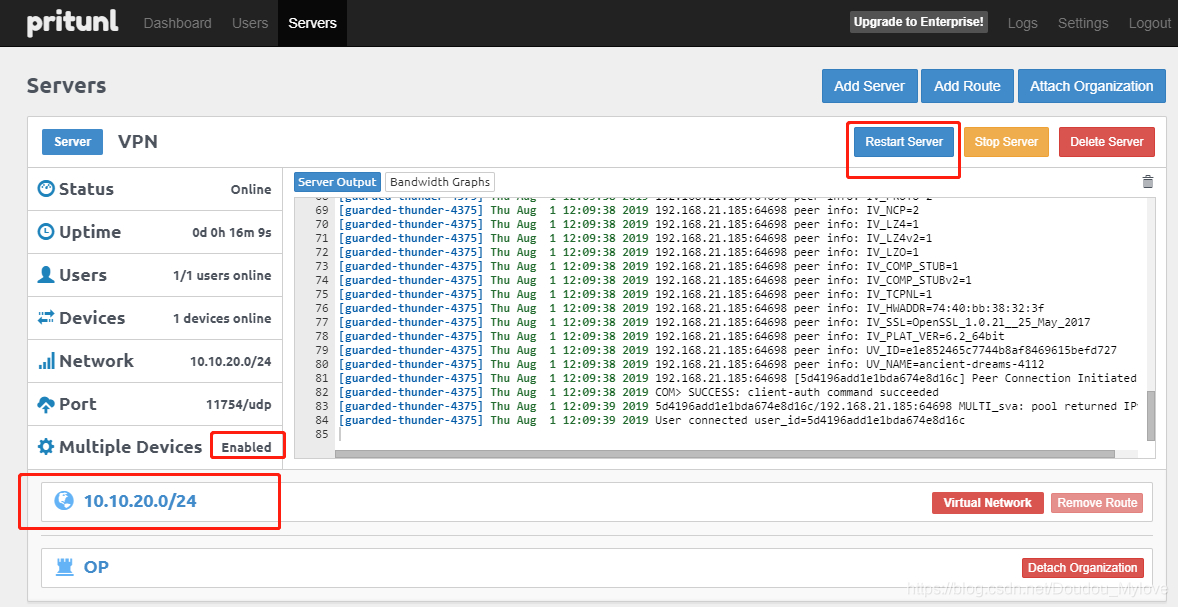Viewport: 1178px width, 607px height.
Task: Click the Online status value
Action: (x=251, y=189)
